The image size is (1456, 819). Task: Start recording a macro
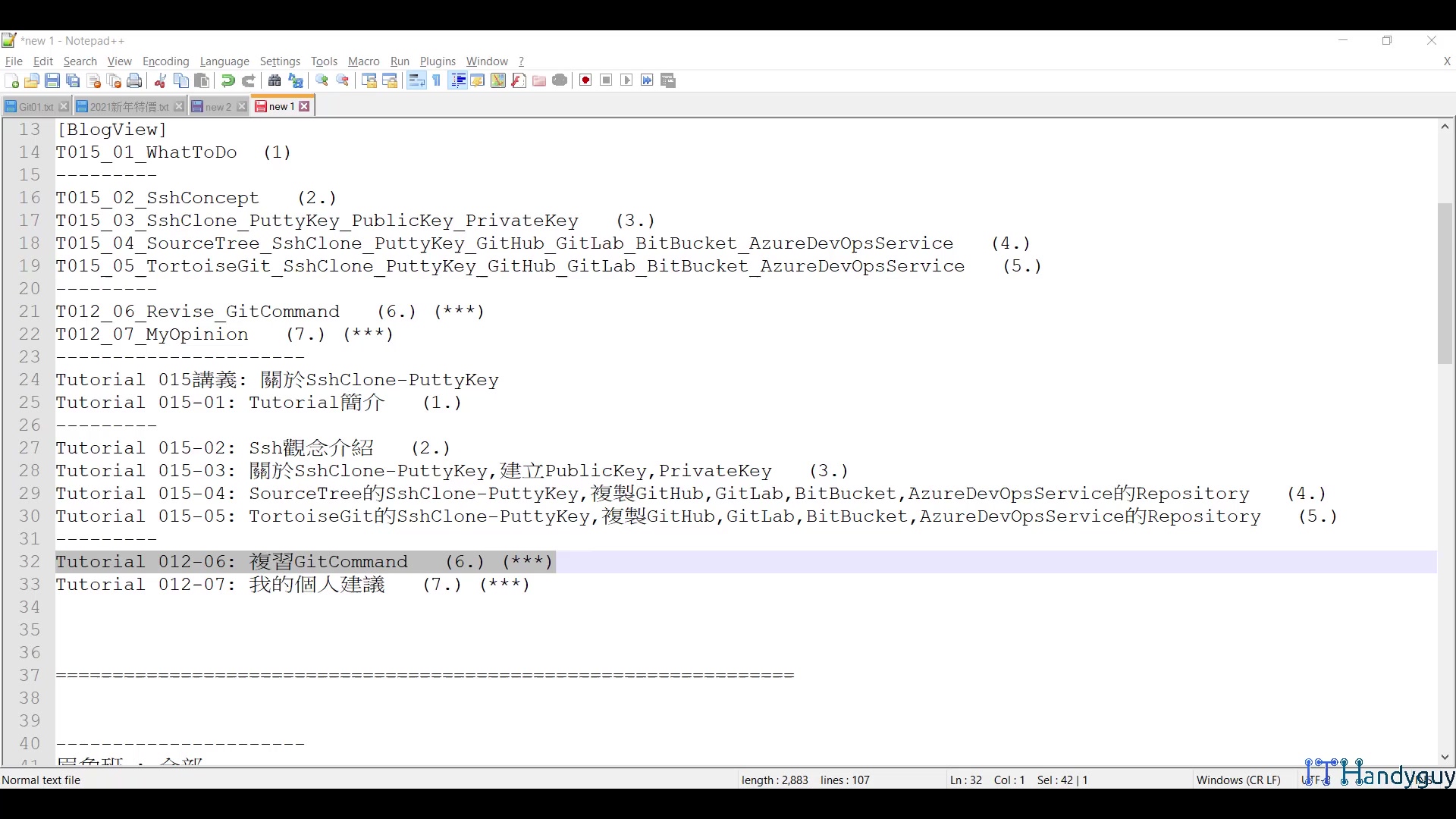tap(585, 80)
